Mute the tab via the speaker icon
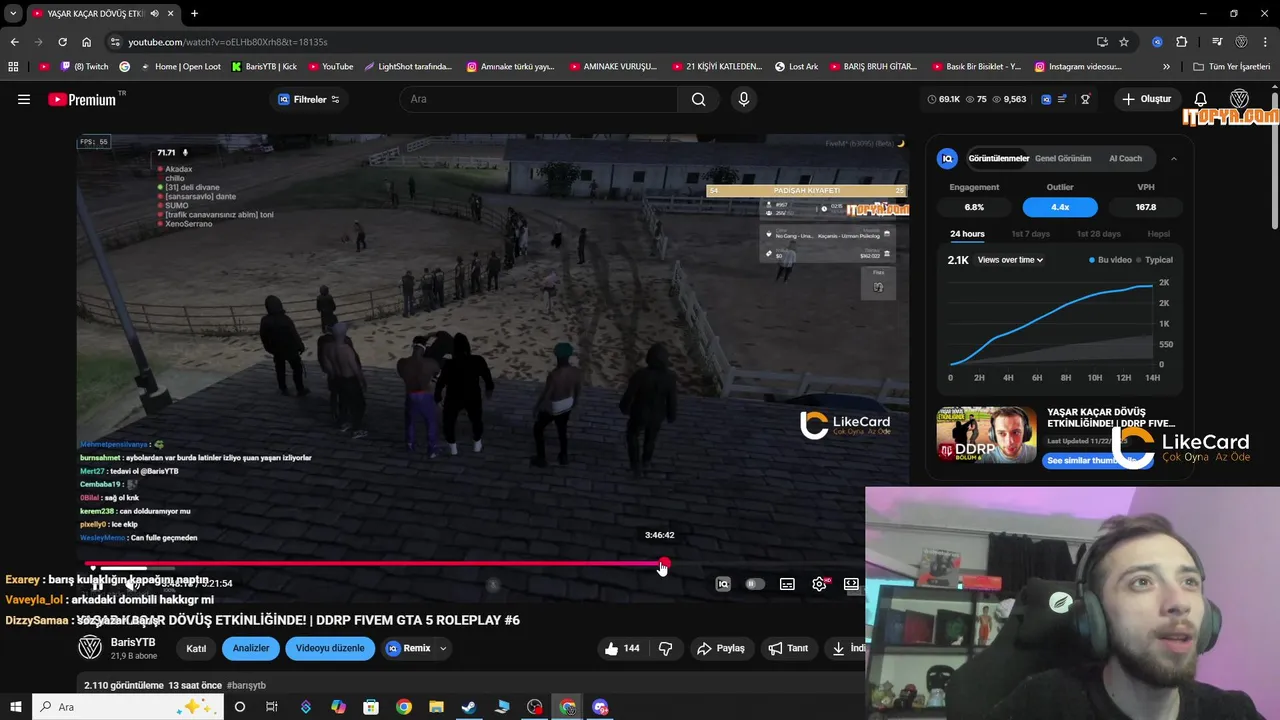 point(154,14)
